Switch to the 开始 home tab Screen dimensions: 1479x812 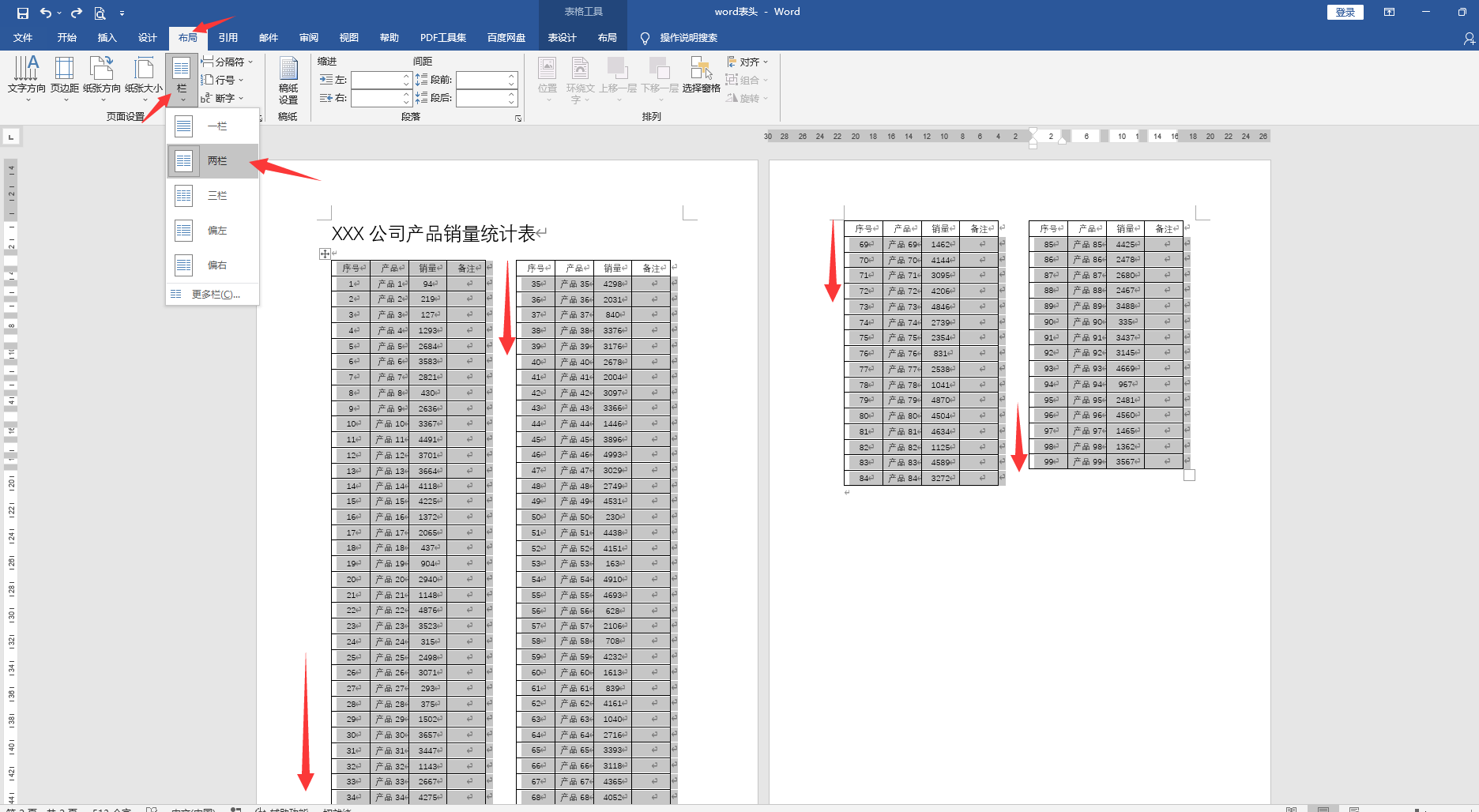click(x=66, y=38)
